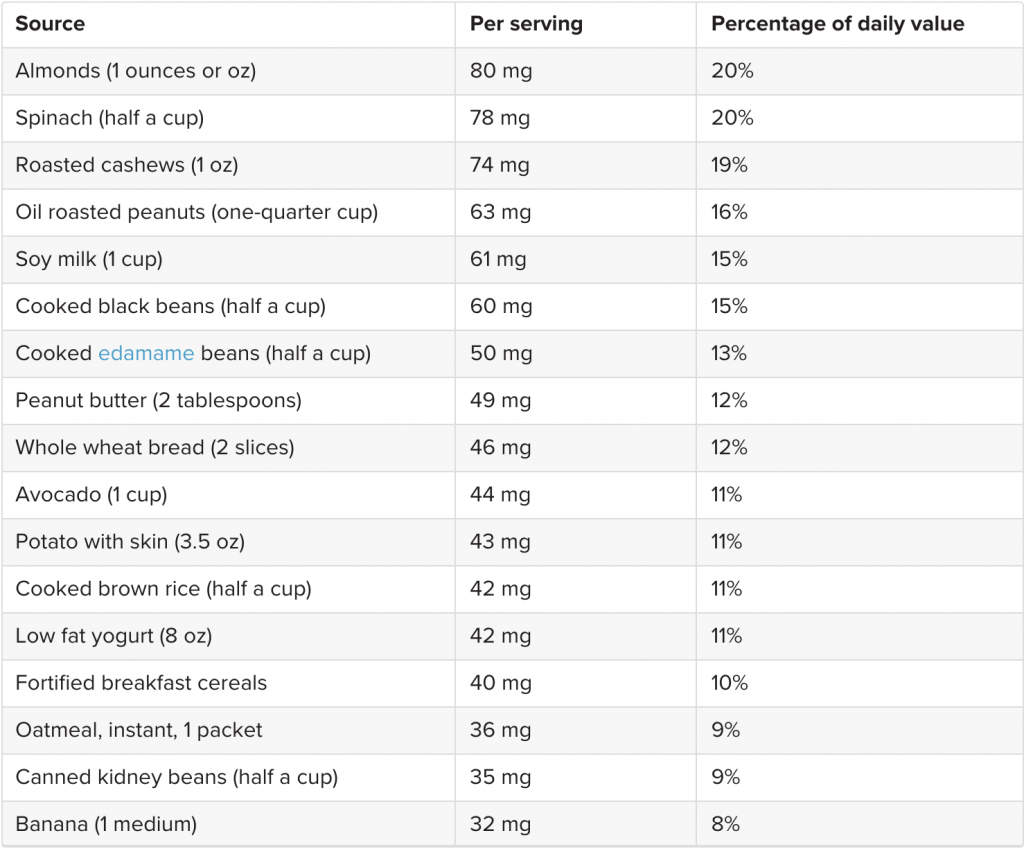Select the Whole wheat bread (2 slices) cell
1024x849 pixels.
(x=154, y=448)
